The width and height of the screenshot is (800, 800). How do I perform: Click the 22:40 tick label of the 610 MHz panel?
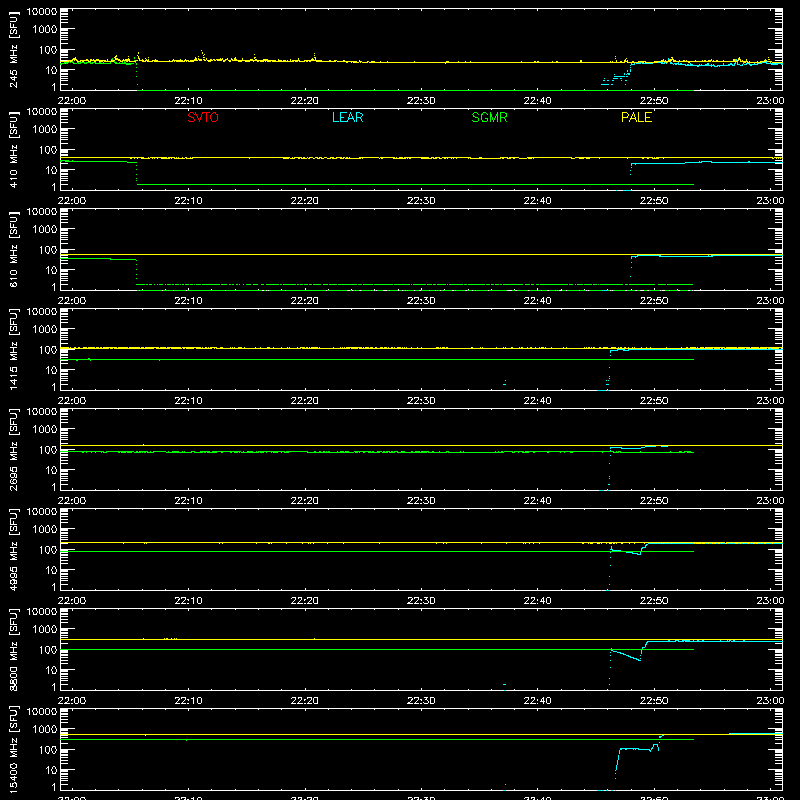click(537, 301)
